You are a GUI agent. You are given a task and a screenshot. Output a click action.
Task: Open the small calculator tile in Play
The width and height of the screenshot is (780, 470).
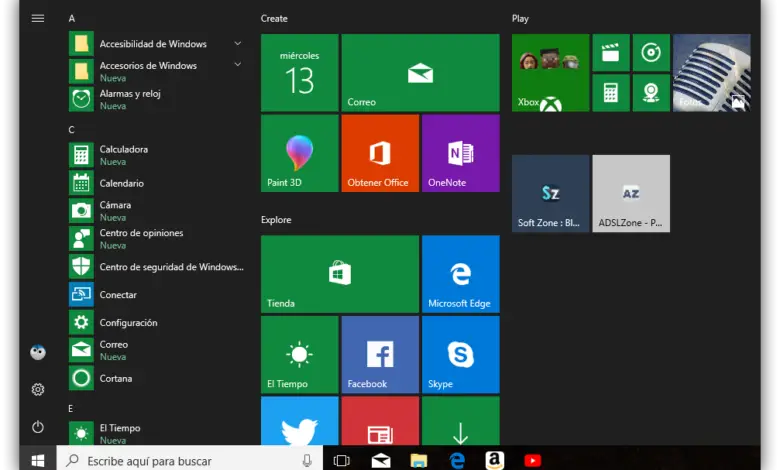pos(611,93)
